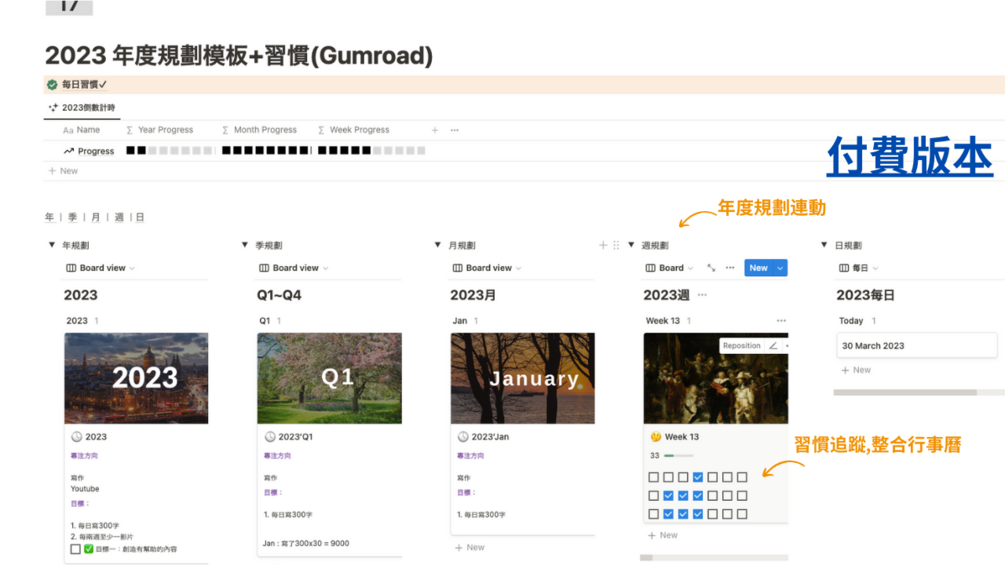Screen dimensions: 1005x565
Task: Click + New under the Progress table row
Action: point(63,171)
